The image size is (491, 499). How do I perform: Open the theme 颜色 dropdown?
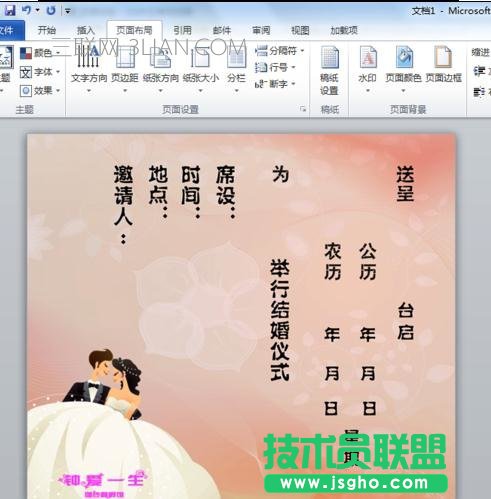coord(40,53)
